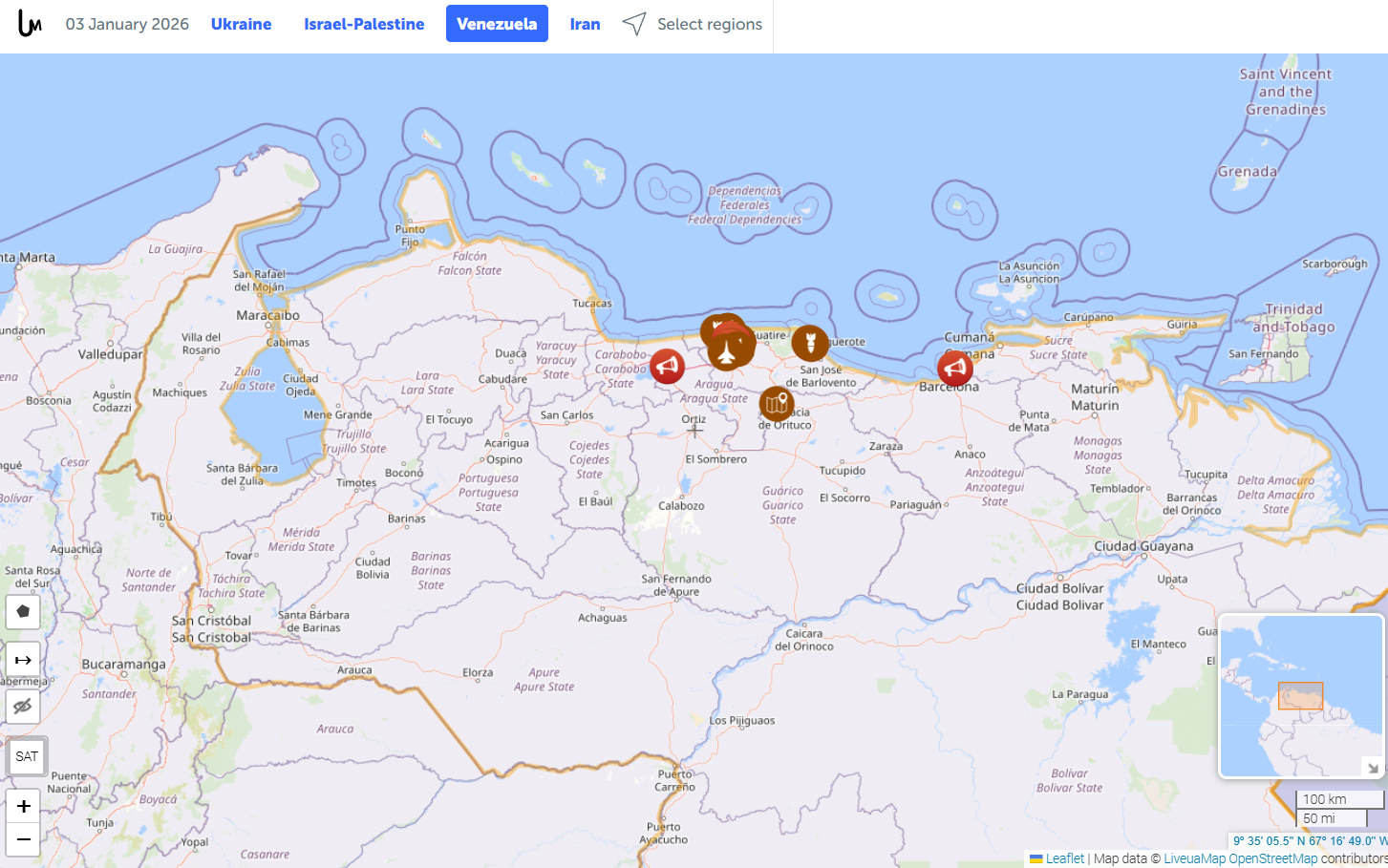This screenshot has height=868, width=1388.
Task: Click the arrow measure tool button
Action: coord(23,660)
